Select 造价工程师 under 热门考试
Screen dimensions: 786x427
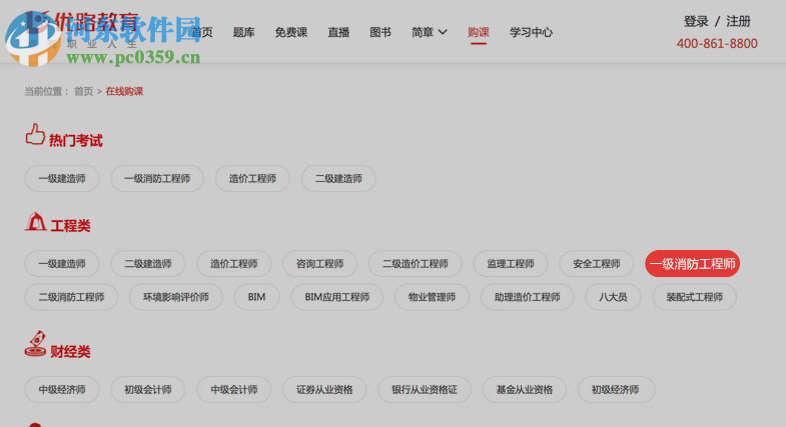(252, 178)
